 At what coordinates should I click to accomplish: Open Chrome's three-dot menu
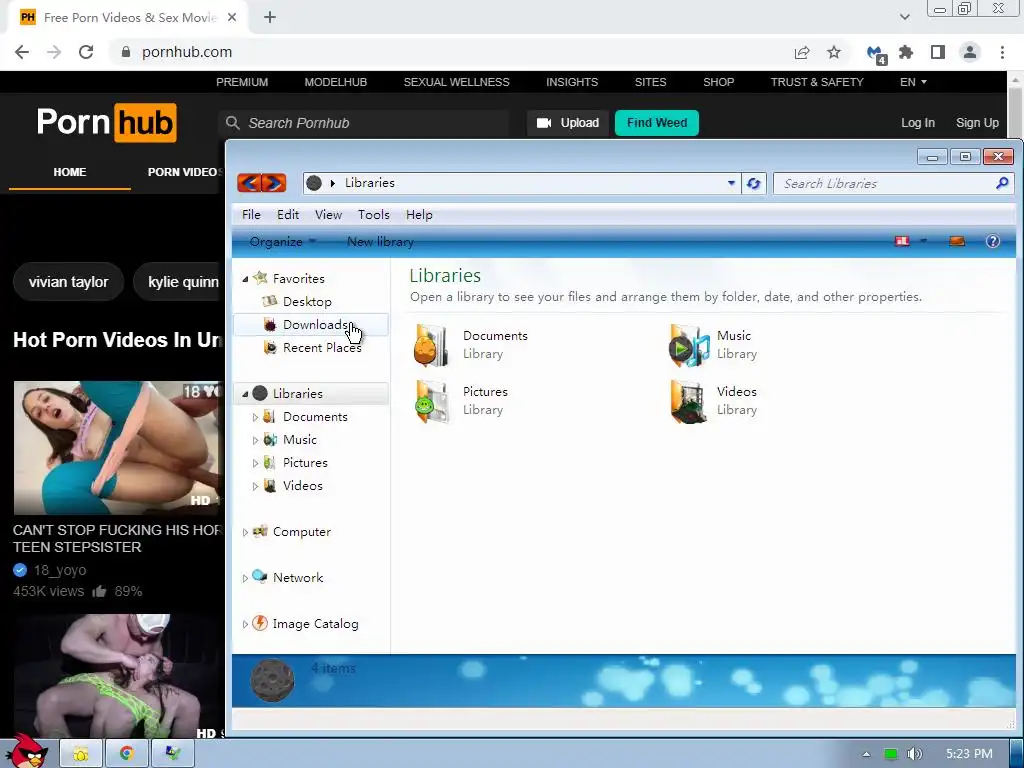(1002, 52)
